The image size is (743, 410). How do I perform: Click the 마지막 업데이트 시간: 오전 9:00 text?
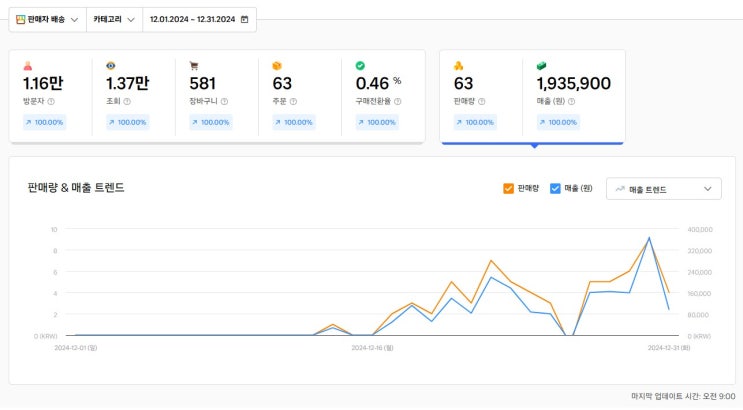click(x=683, y=396)
